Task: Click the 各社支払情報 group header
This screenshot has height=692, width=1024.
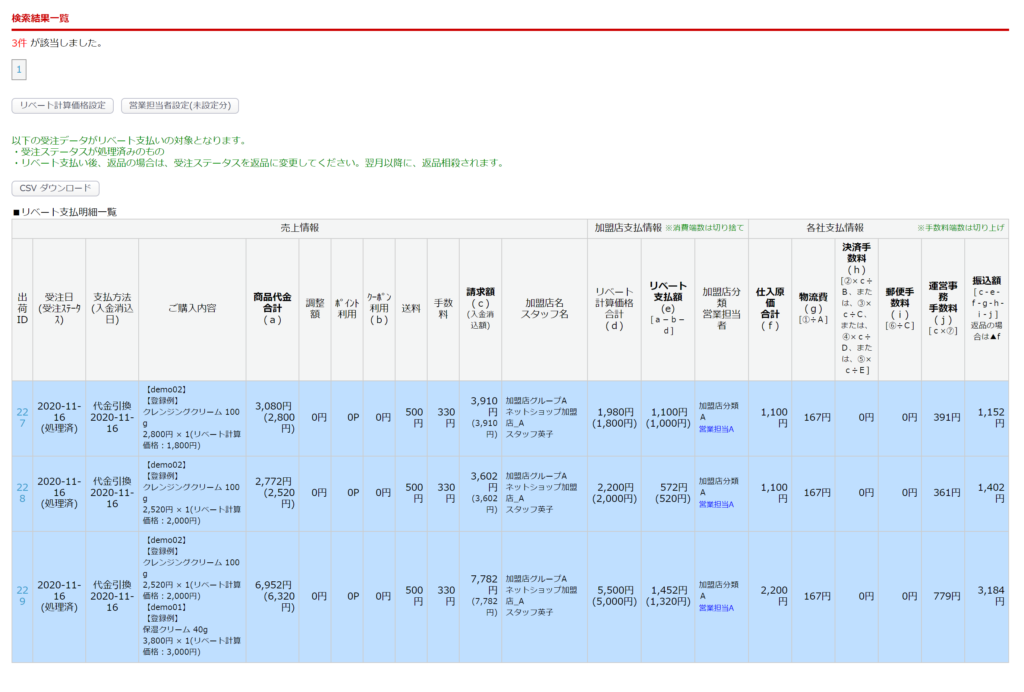Action: [x=834, y=228]
